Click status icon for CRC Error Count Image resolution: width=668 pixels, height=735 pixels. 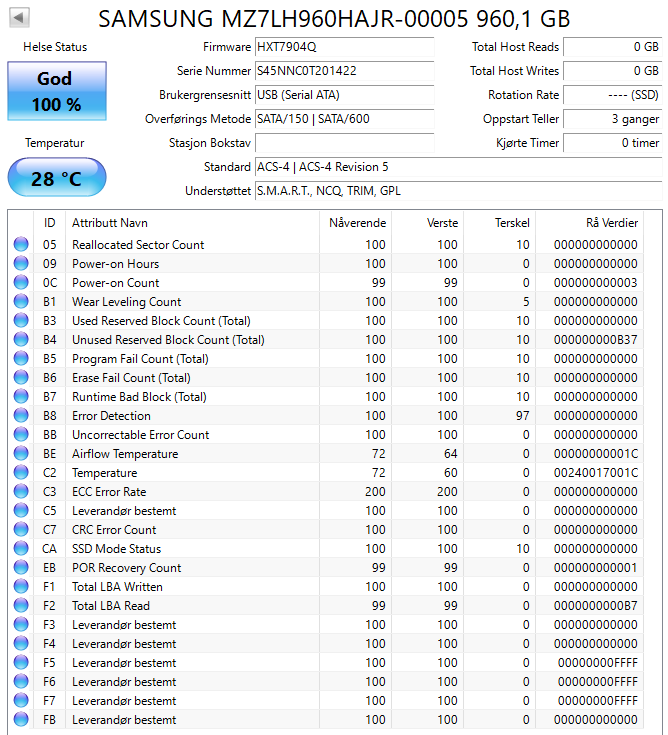21,529
